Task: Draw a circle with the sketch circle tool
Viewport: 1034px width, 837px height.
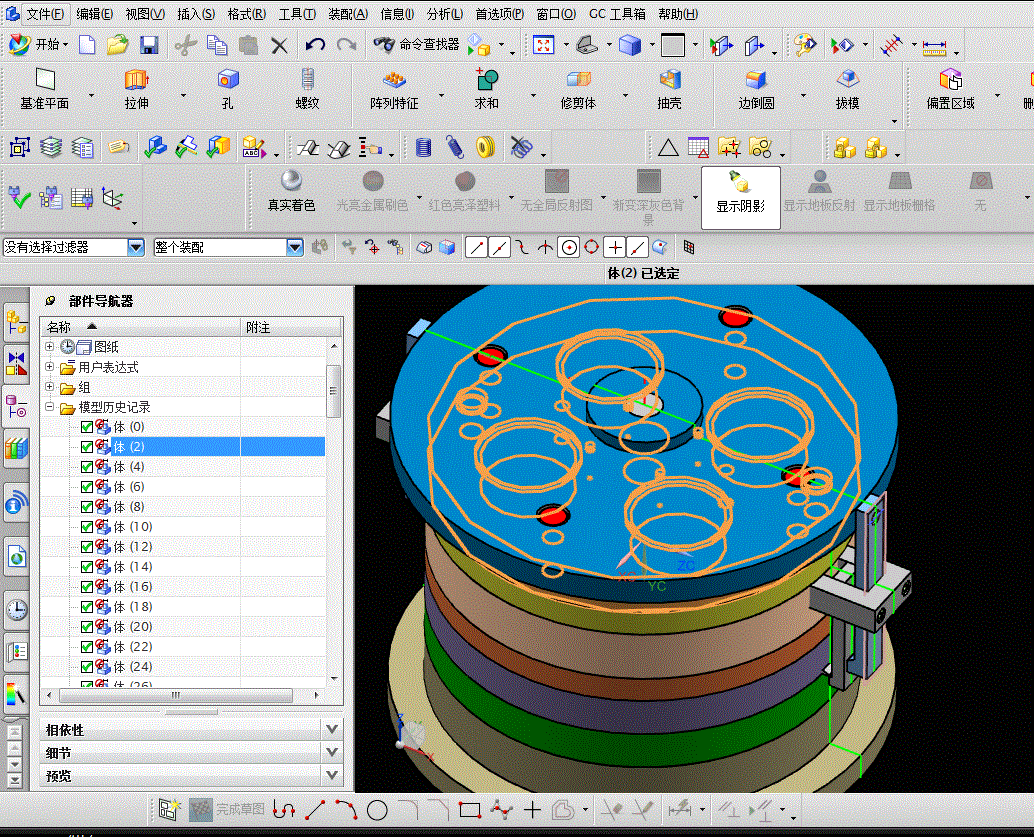Action: (x=377, y=810)
